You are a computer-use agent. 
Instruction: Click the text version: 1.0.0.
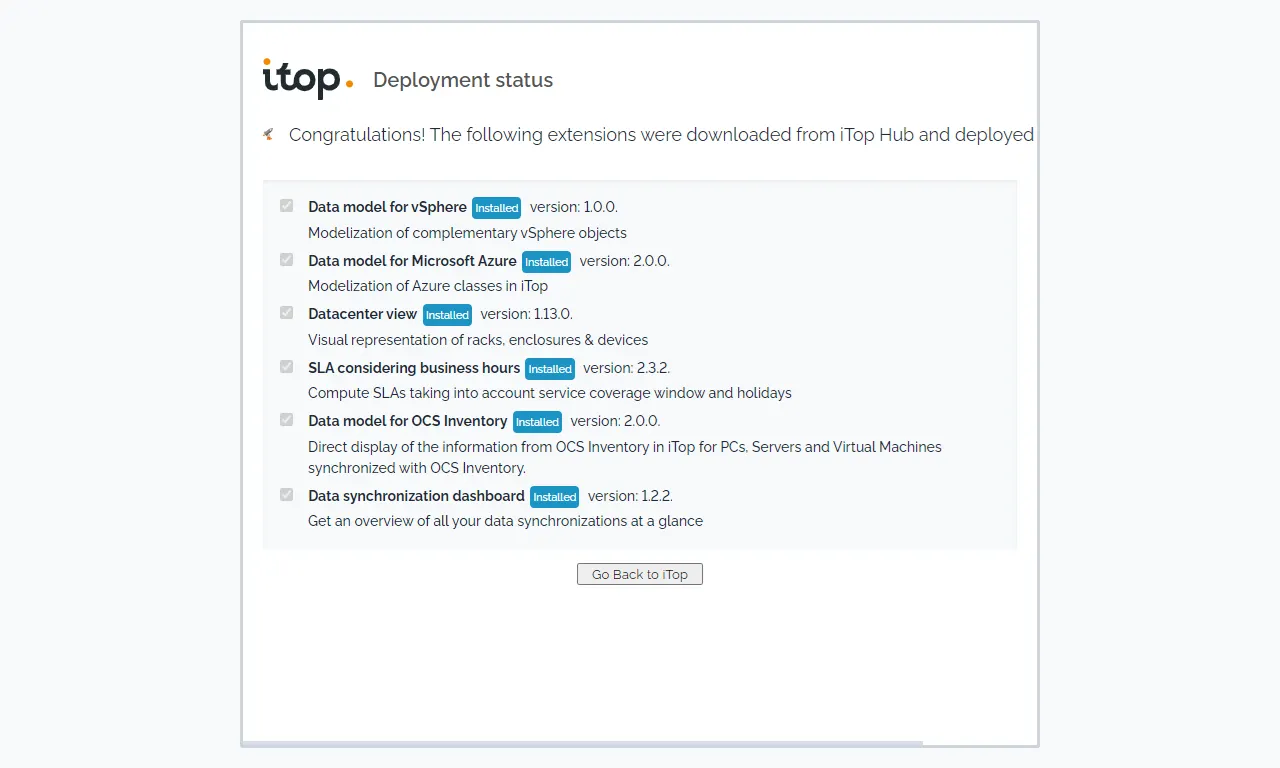point(574,207)
